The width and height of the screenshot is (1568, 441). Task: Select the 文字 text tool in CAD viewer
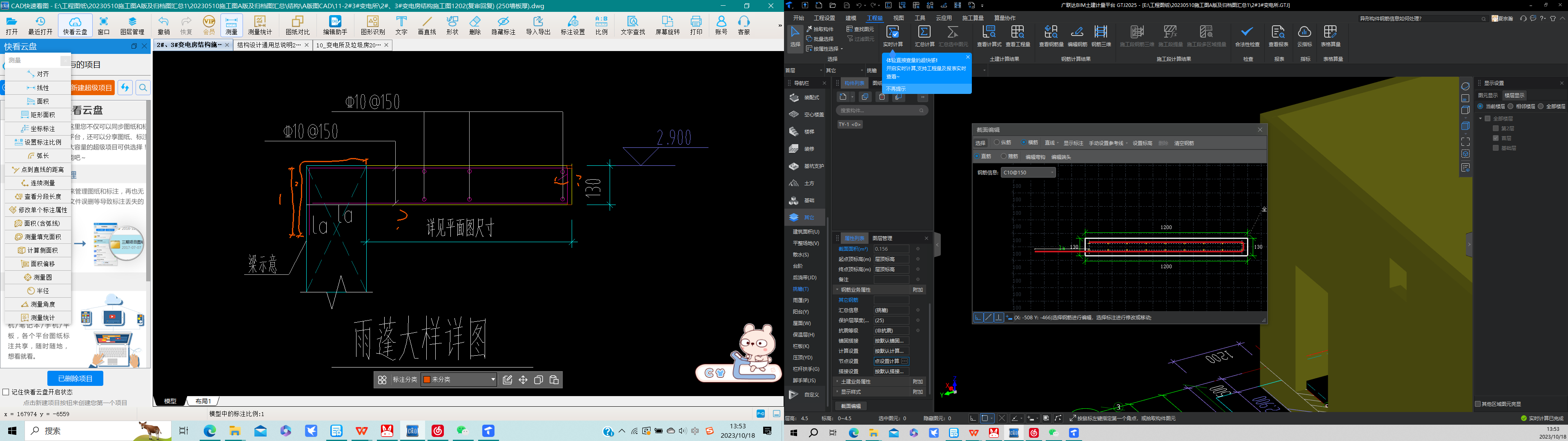[x=401, y=26]
